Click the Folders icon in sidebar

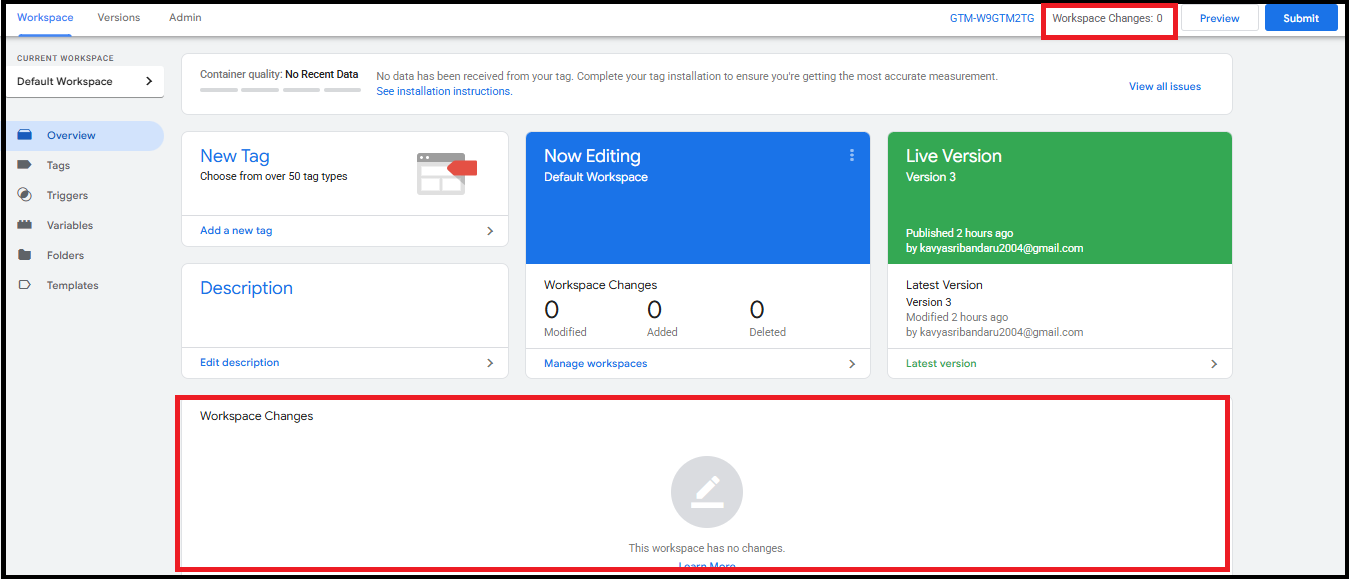tap(25, 255)
